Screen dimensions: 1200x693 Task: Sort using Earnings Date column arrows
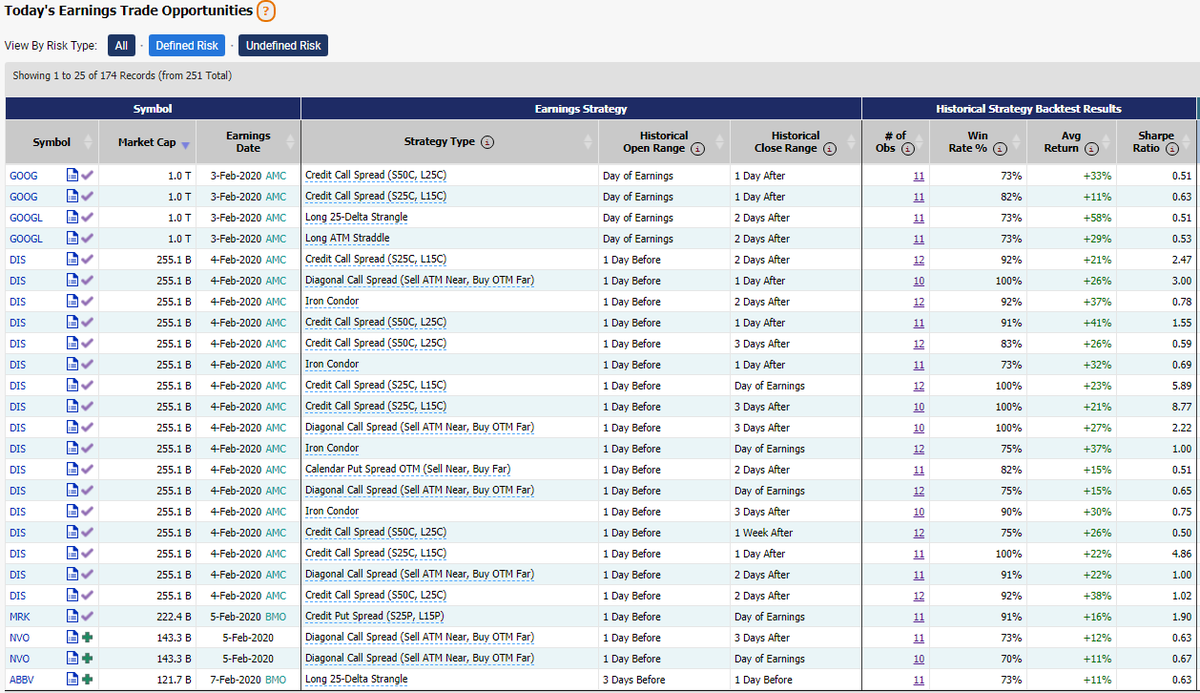291,142
